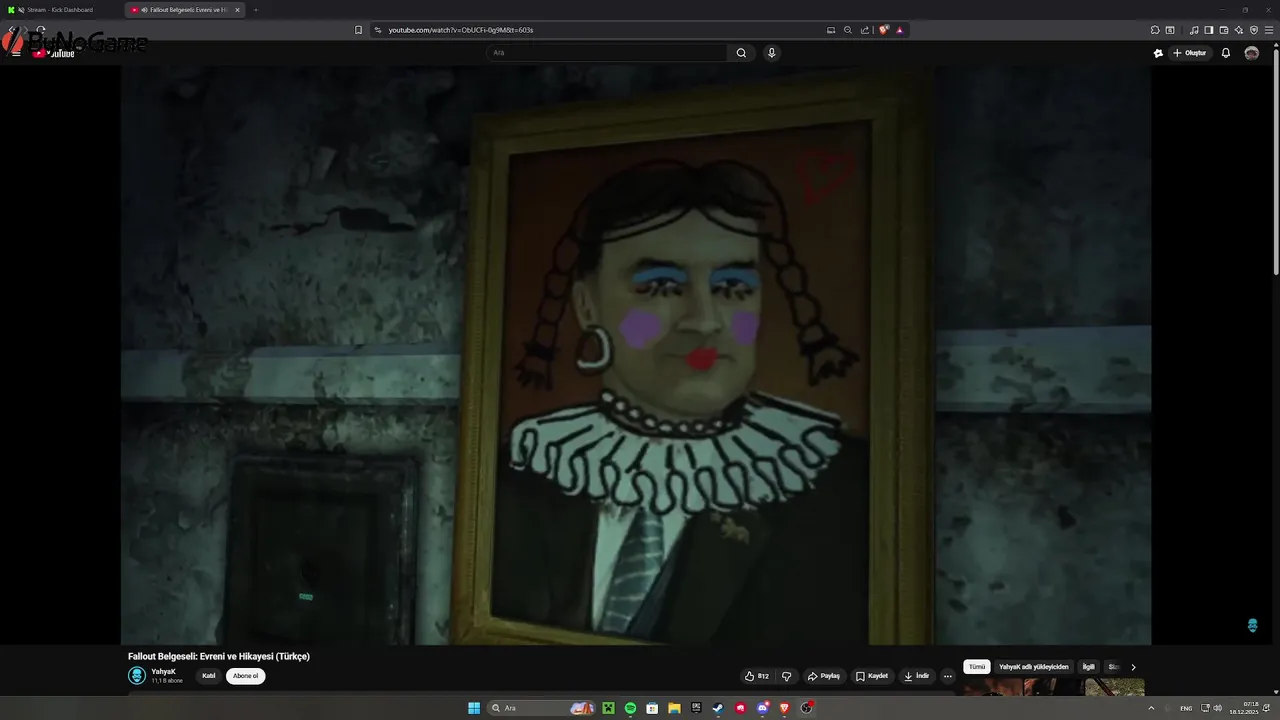Open the Windows Start menu

click(x=474, y=708)
